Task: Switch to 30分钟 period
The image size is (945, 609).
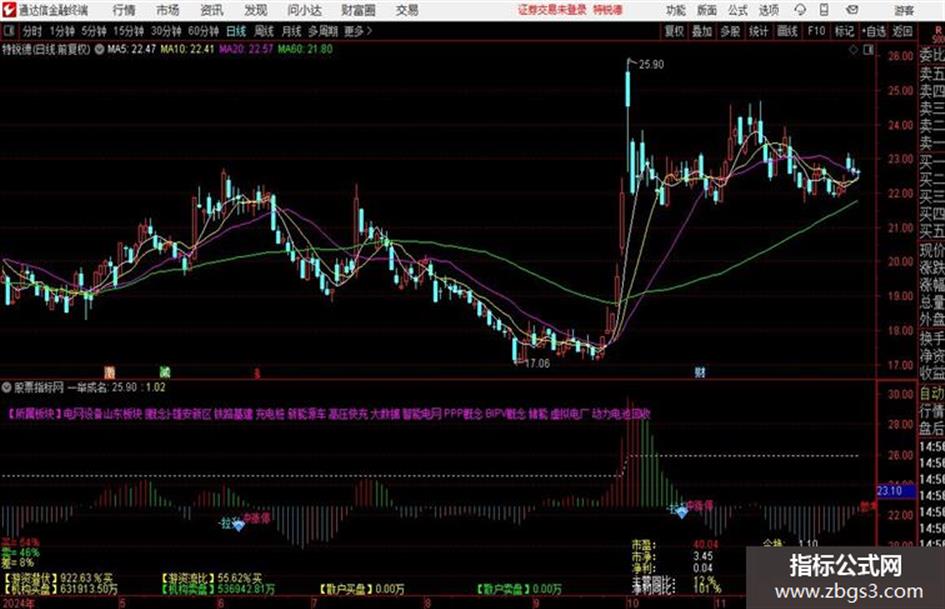Action: pyautogui.click(x=166, y=31)
